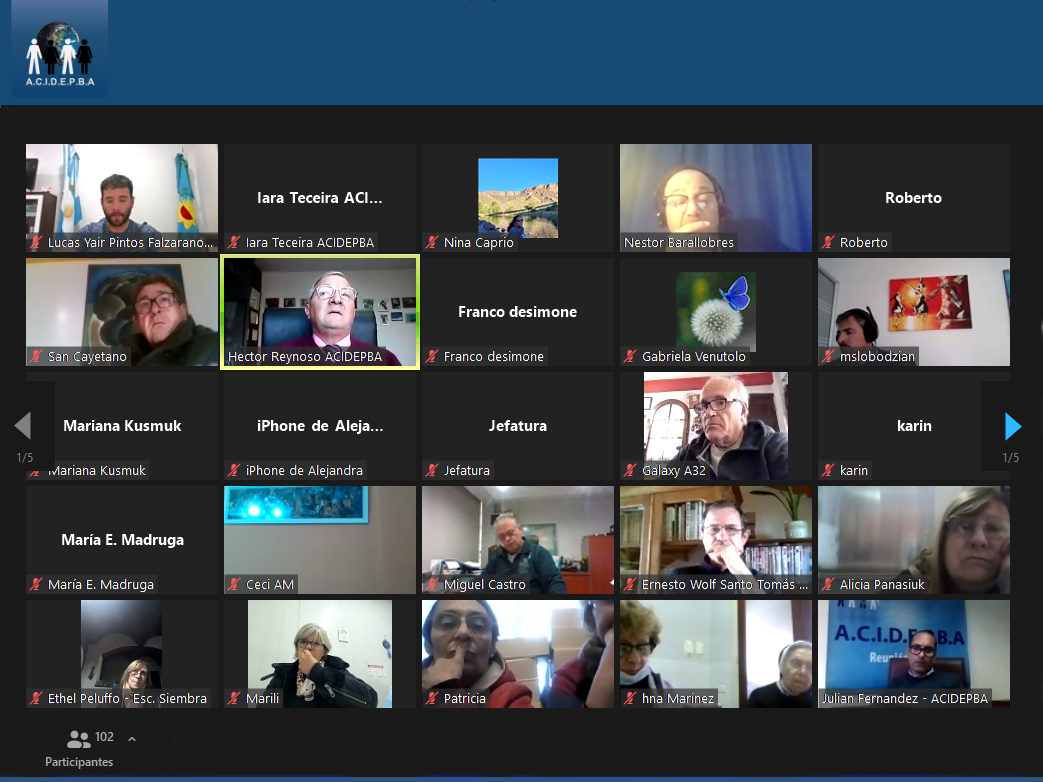Go to previous gallery page arrow

23,427
